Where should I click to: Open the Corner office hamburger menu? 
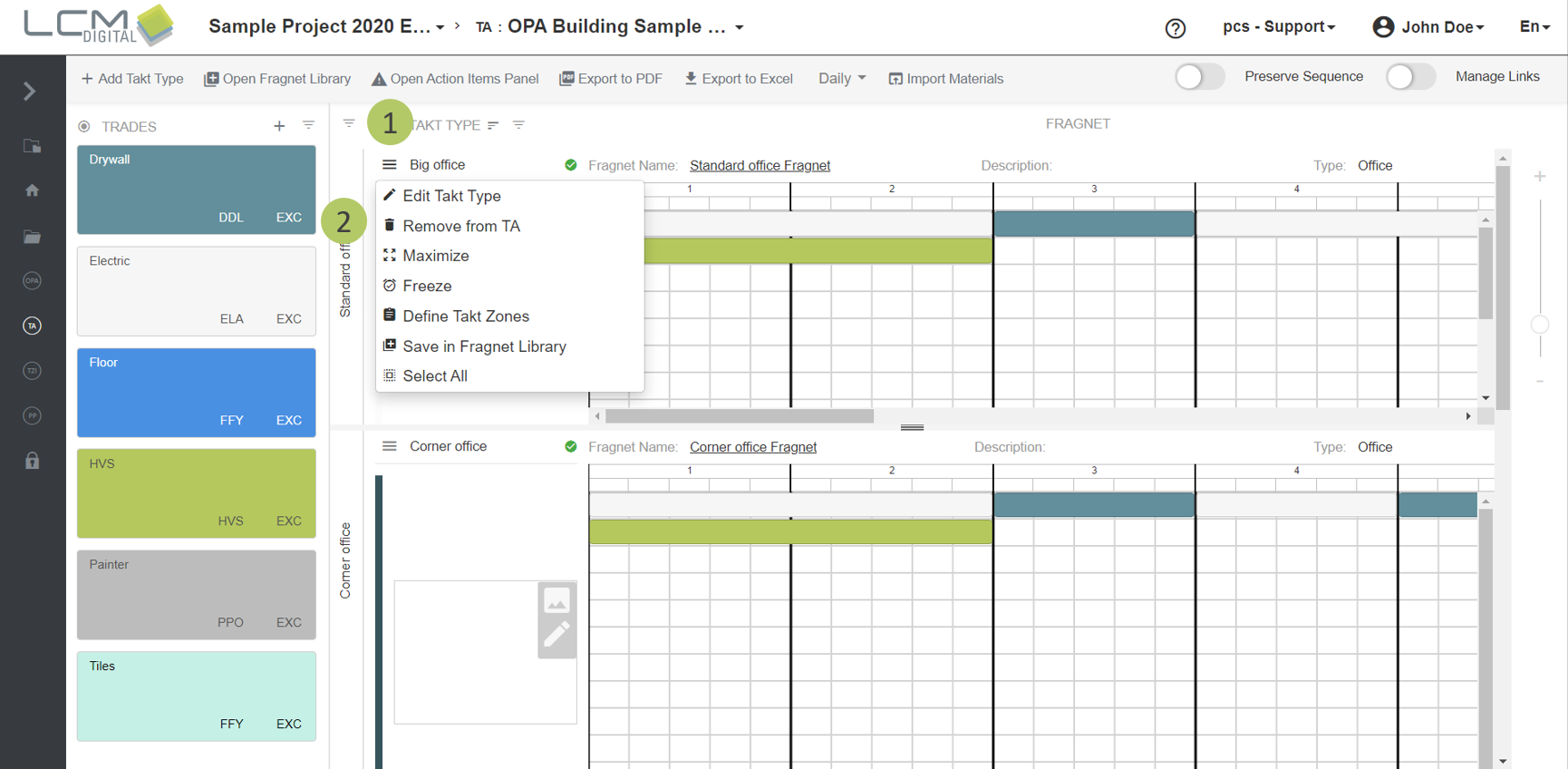click(x=390, y=446)
